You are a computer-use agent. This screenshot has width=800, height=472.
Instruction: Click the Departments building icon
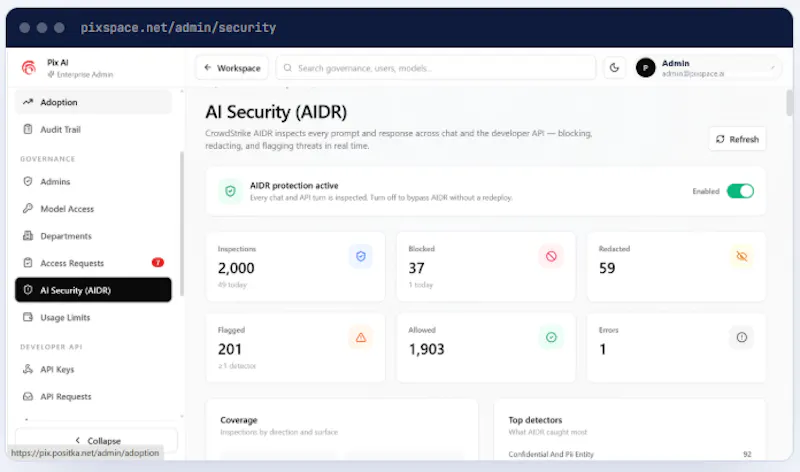click(x=28, y=235)
